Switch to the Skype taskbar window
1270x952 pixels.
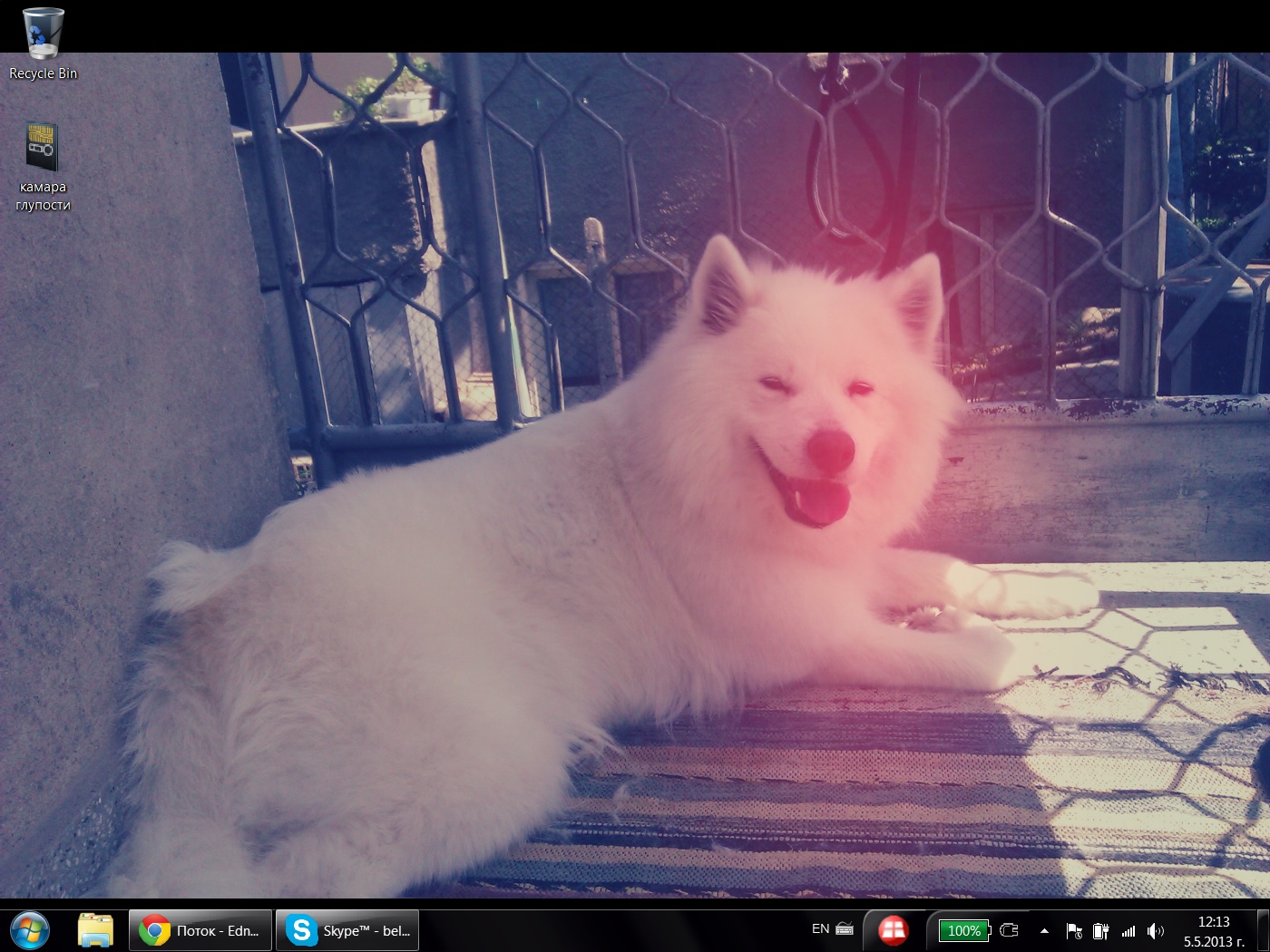tap(347, 930)
